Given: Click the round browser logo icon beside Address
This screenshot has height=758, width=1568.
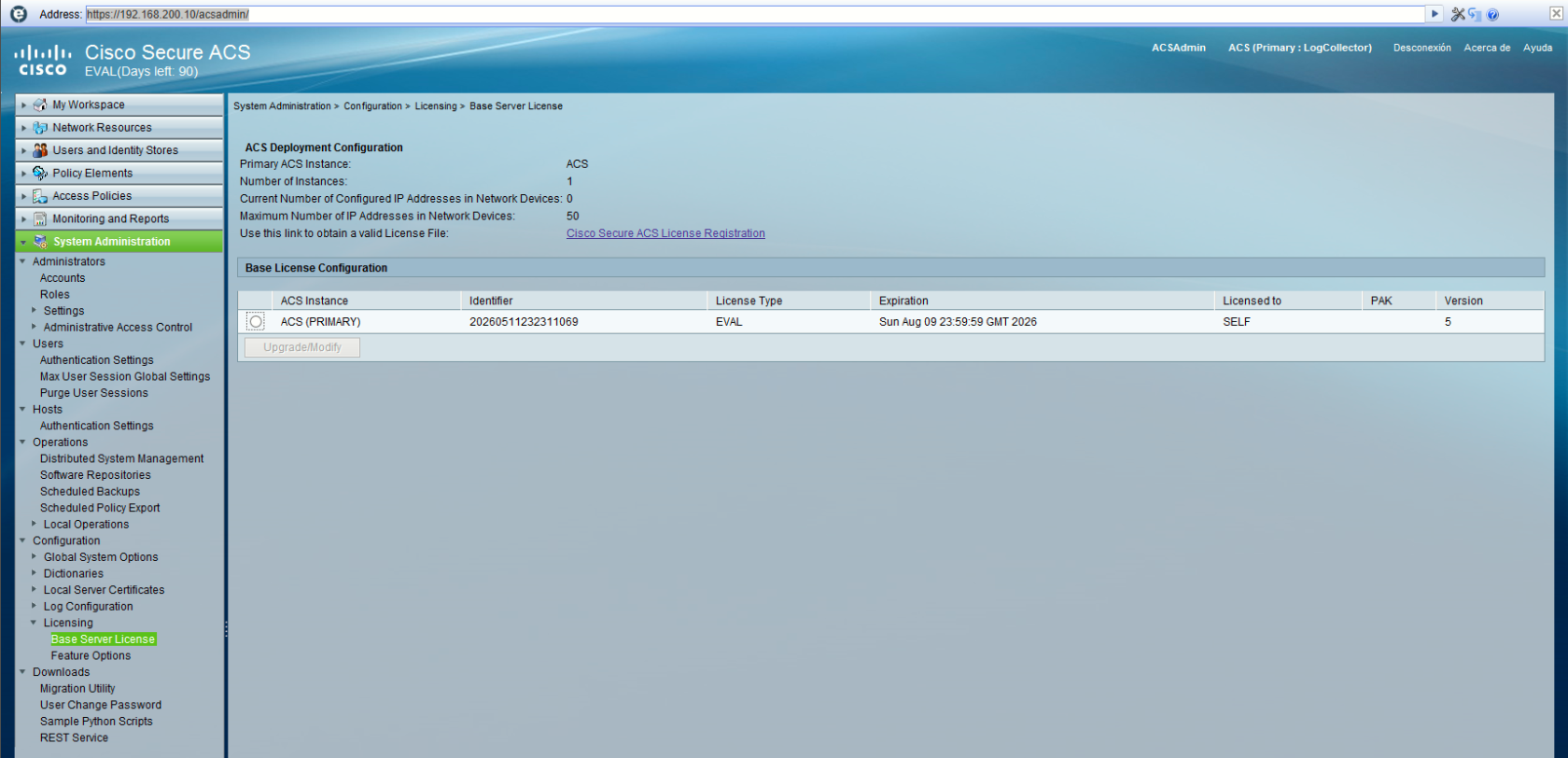Looking at the screenshot, I should pos(18,14).
